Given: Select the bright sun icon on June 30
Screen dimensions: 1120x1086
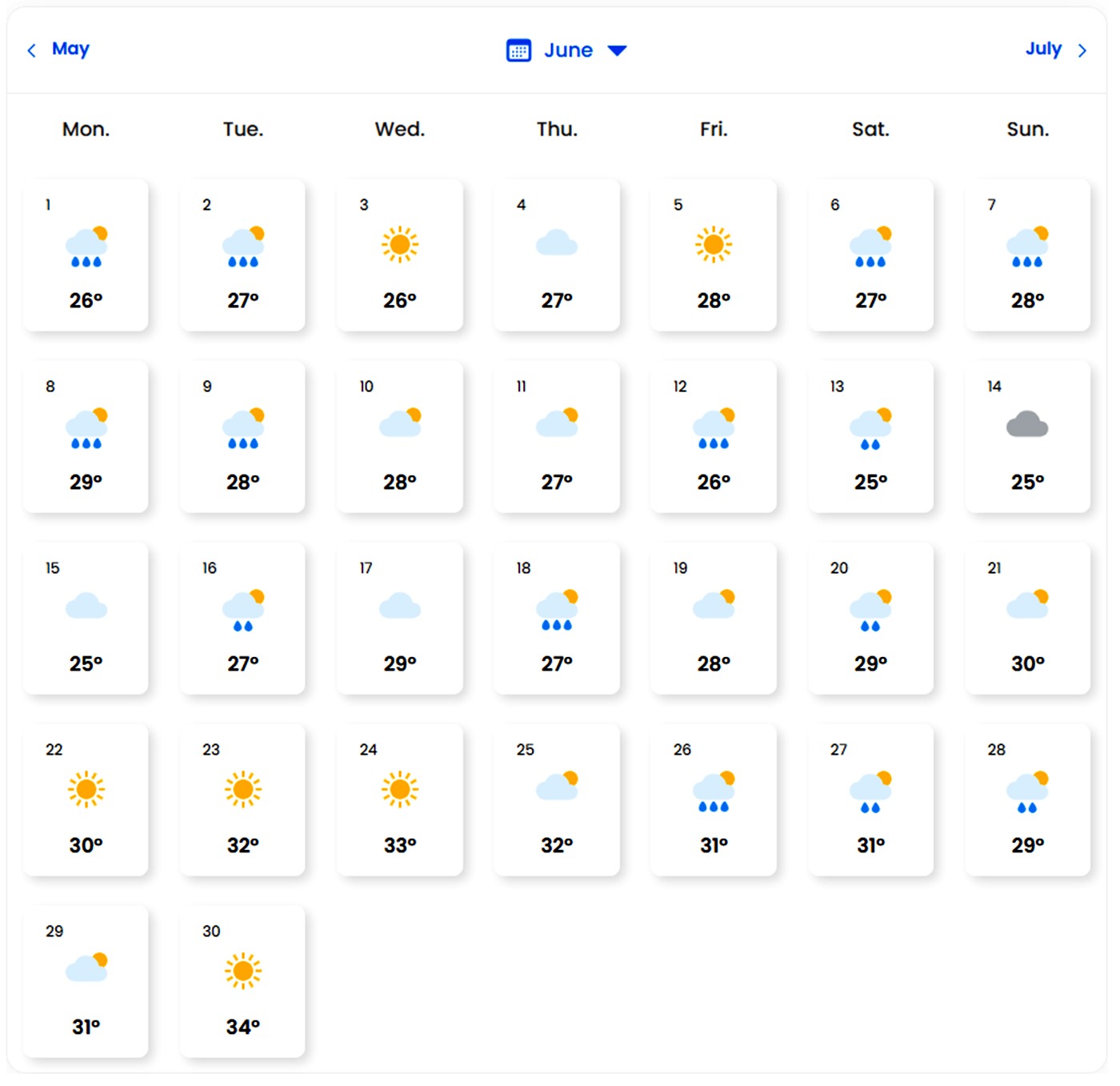Looking at the screenshot, I should (243, 972).
